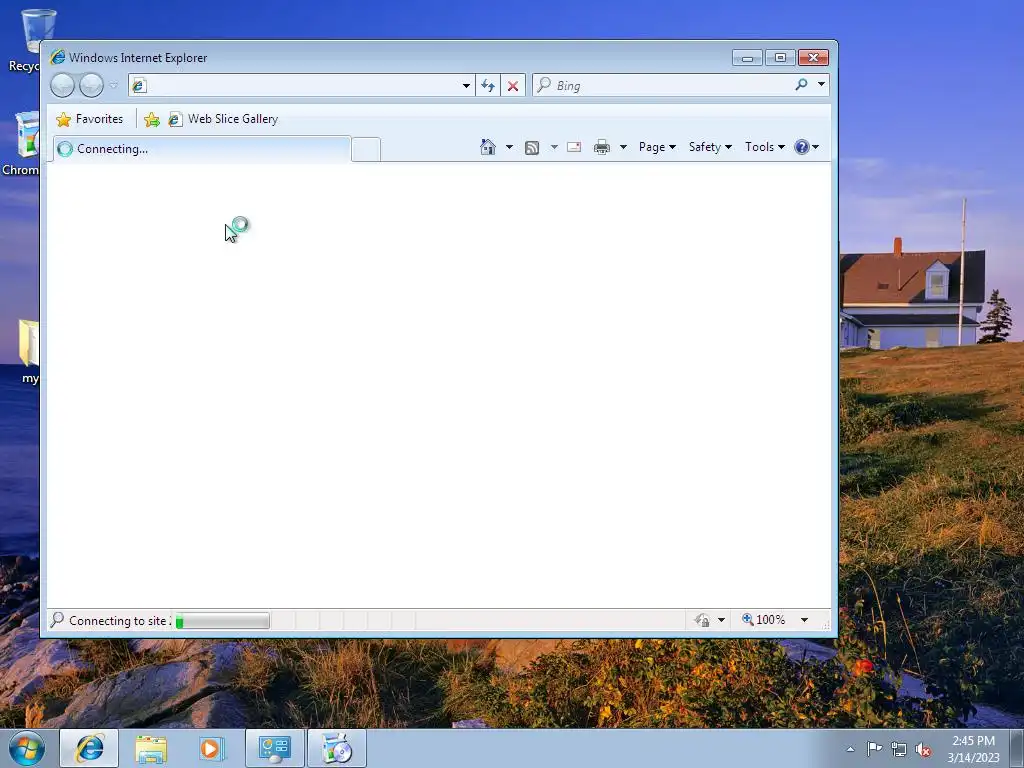Click the Help question mark icon

click(802, 147)
